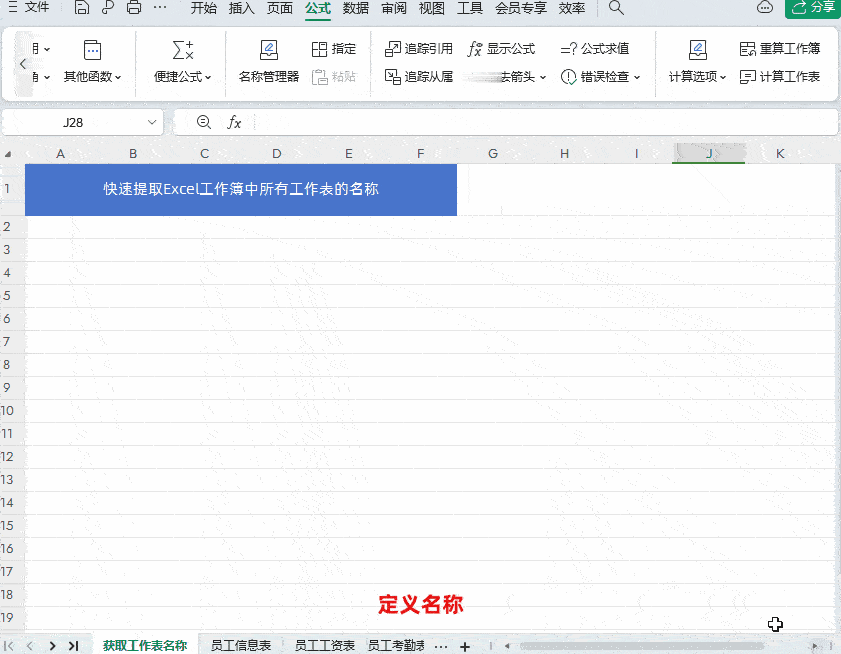Open the more quick-access options ellipsis
Image resolution: width=841 pixels, height=654 pixels.
pos(160,8)
